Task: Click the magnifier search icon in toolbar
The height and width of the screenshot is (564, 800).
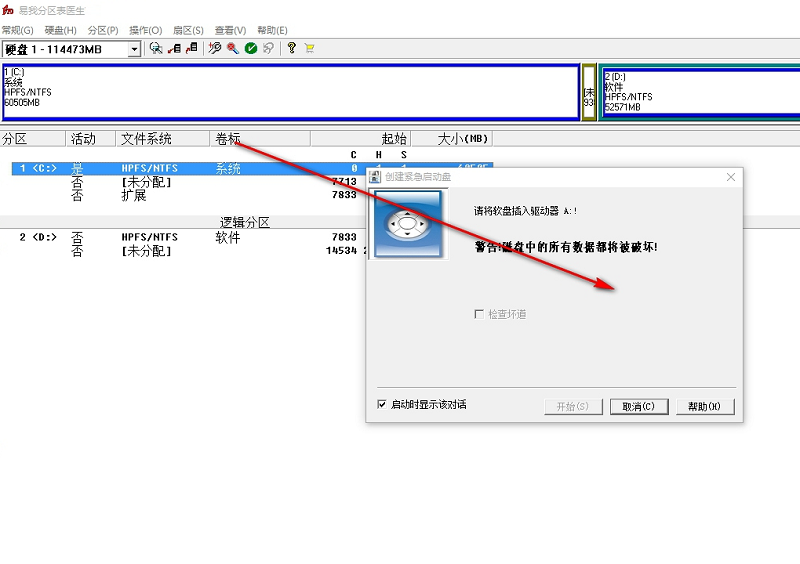Action: pyautogui.click(x=156, y=48)
